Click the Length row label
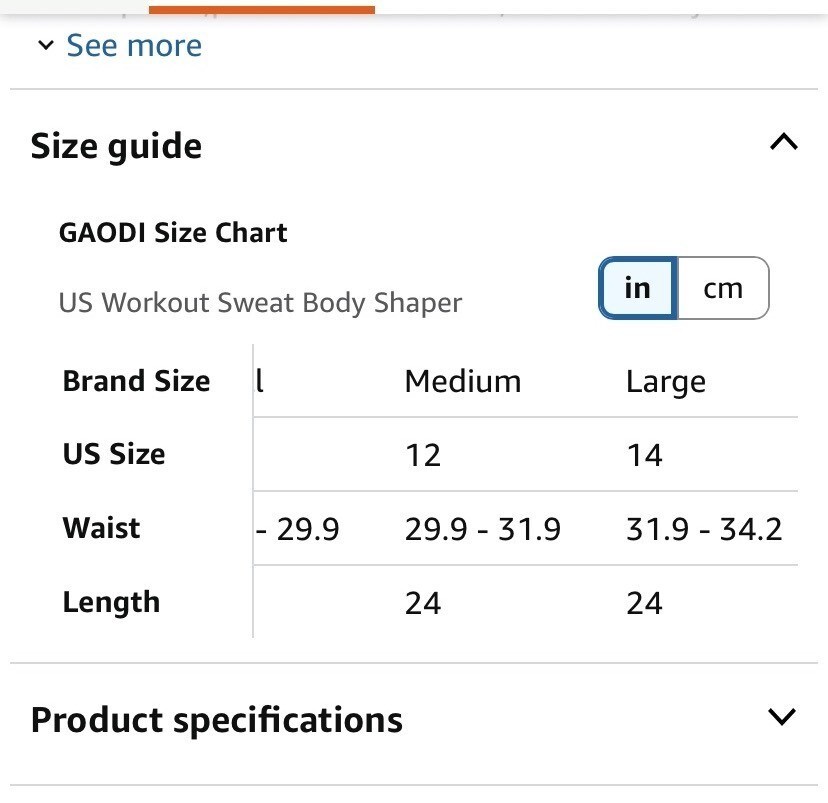This screenshot has width=828, height=803. point(111,602)
